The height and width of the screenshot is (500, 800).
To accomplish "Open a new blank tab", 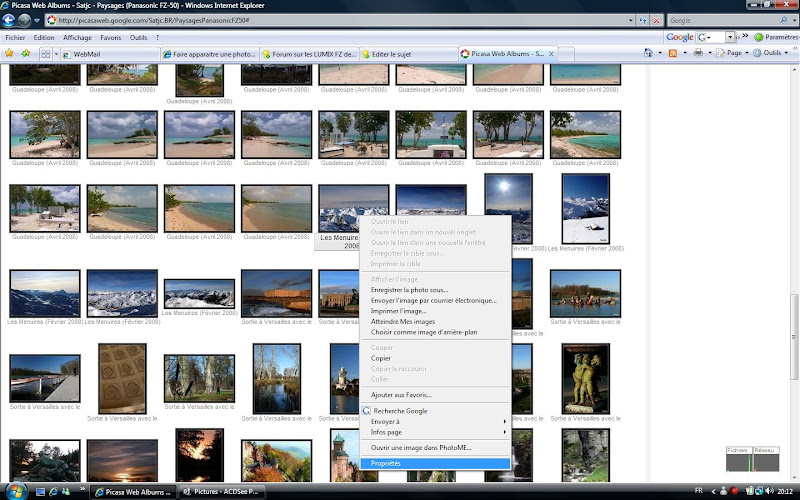I will click(x=566, y=54).
